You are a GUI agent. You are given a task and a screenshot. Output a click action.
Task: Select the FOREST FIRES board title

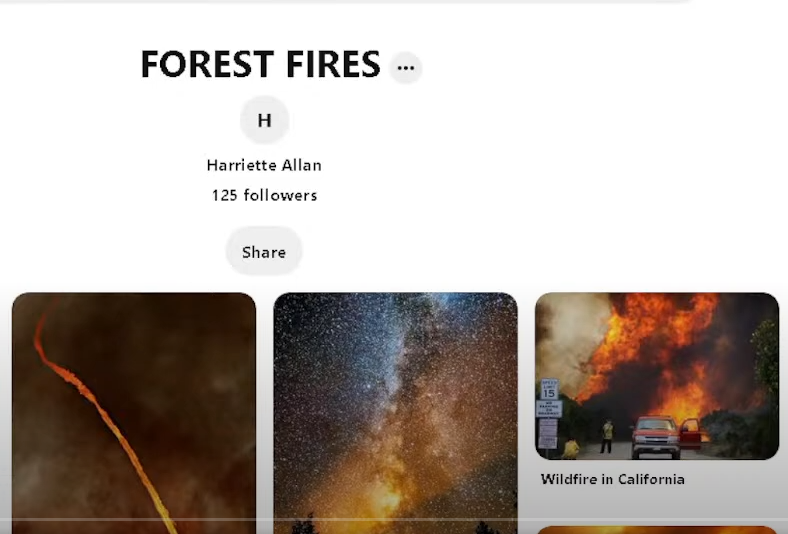point(260,64)
